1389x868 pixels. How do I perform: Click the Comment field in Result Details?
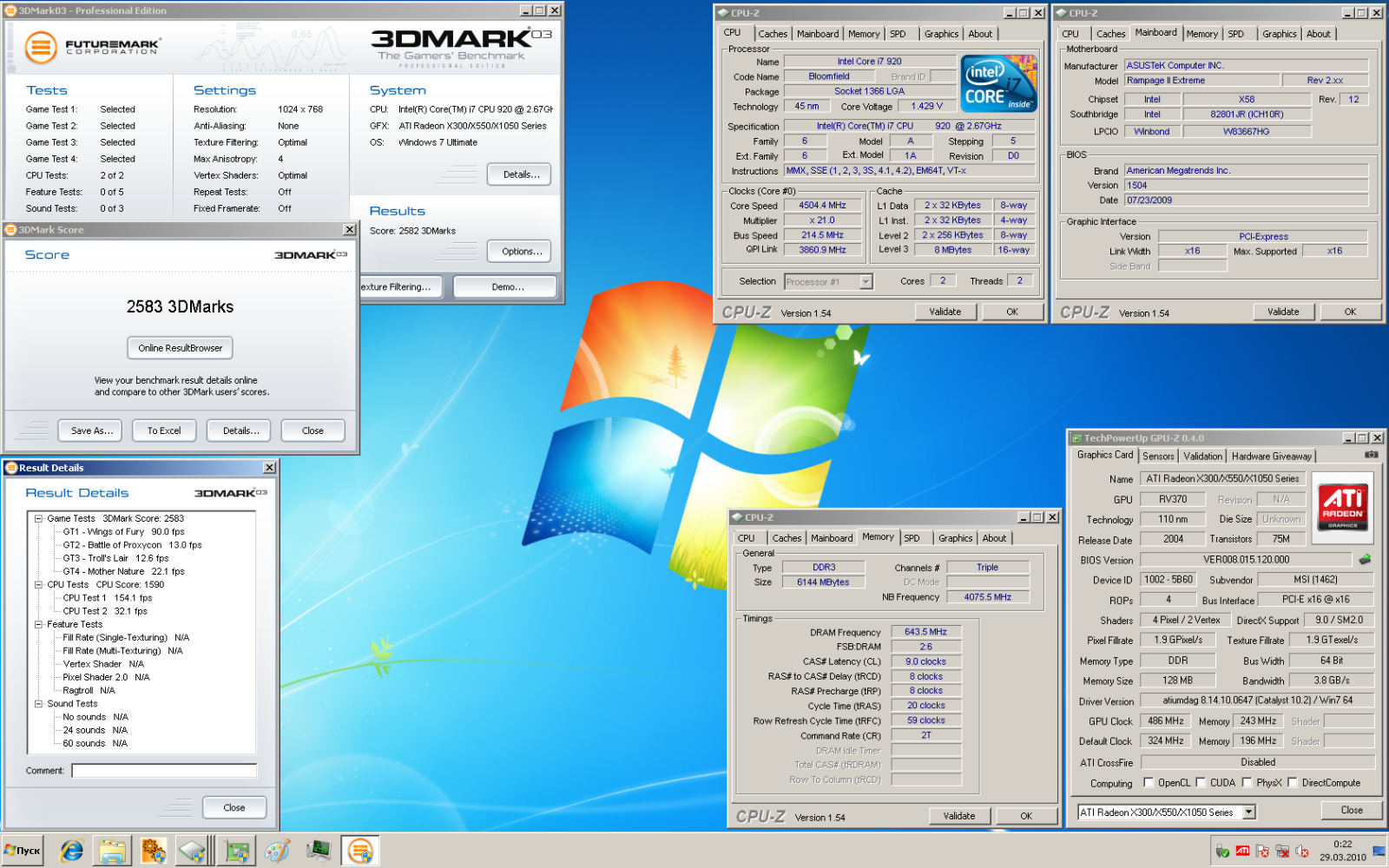[164, 771]
